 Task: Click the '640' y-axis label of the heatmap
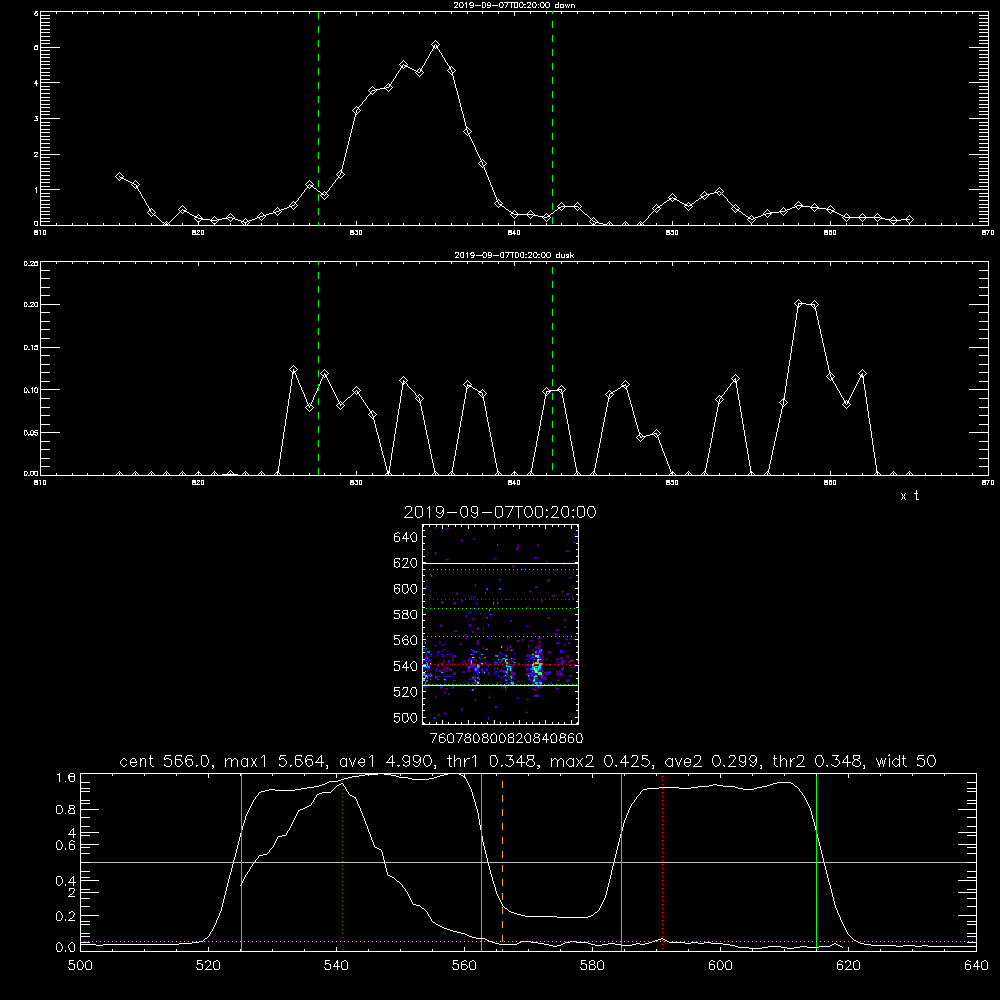pos(405,537)
